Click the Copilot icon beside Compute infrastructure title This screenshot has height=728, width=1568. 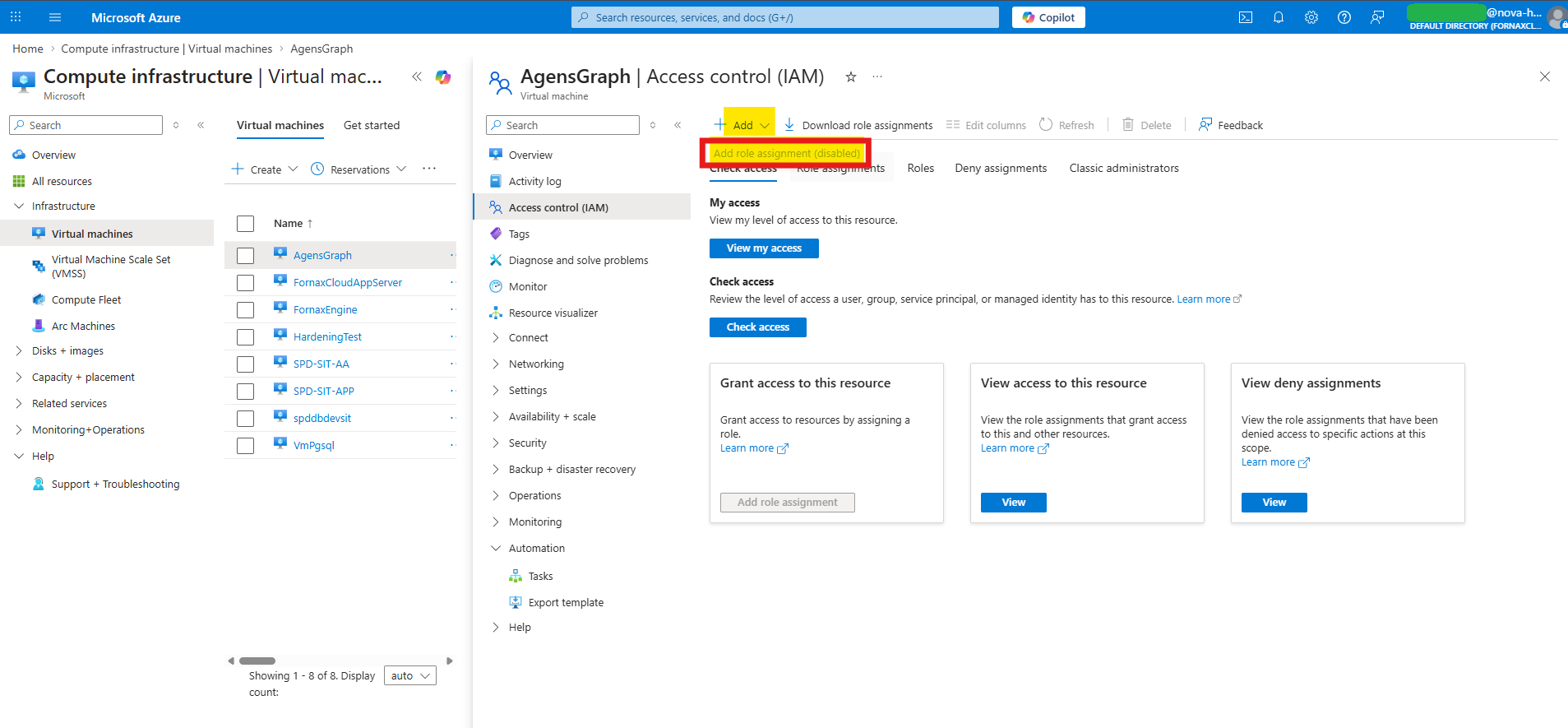[x=443, y=77]
